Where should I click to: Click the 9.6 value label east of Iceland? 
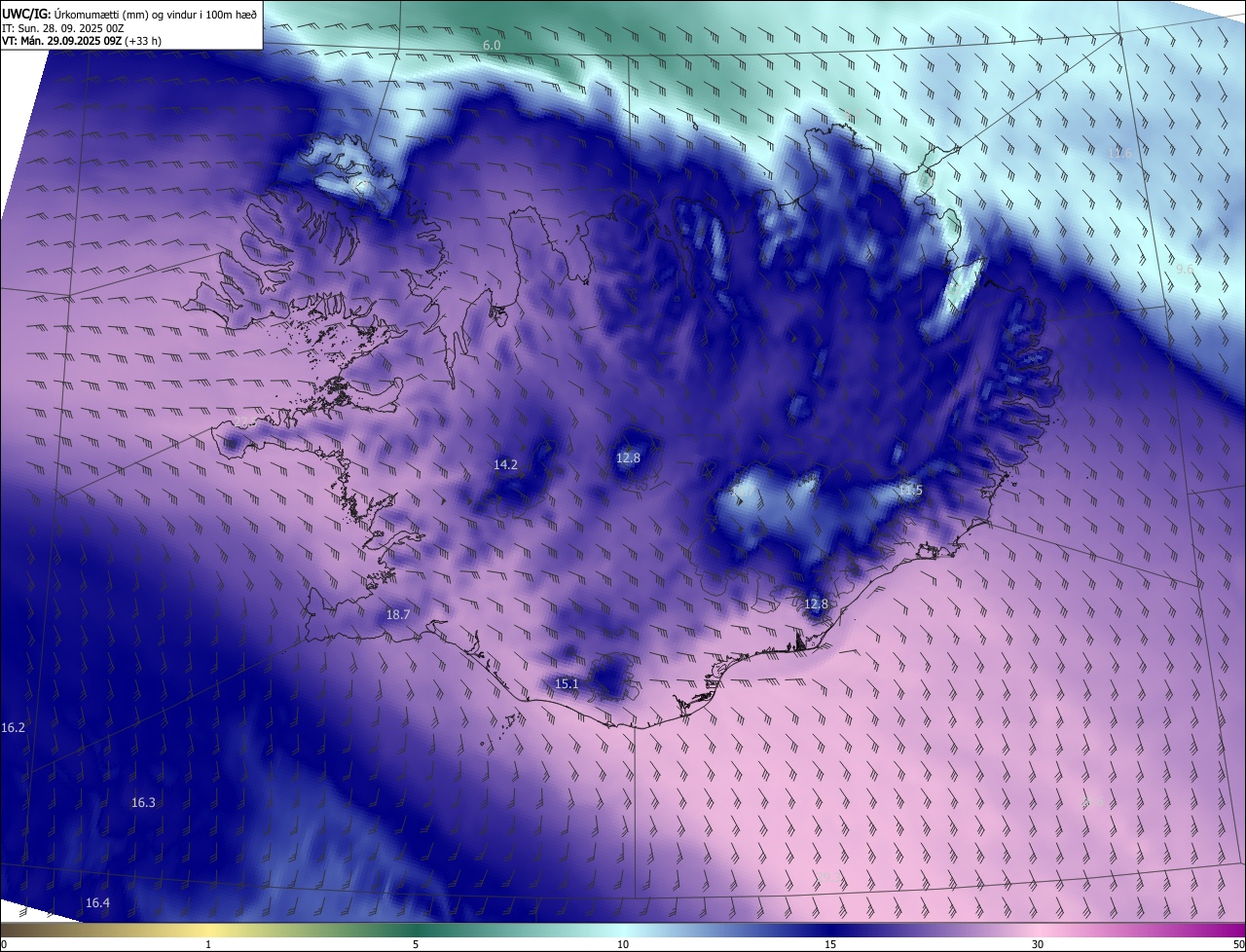coord(1185,270)
